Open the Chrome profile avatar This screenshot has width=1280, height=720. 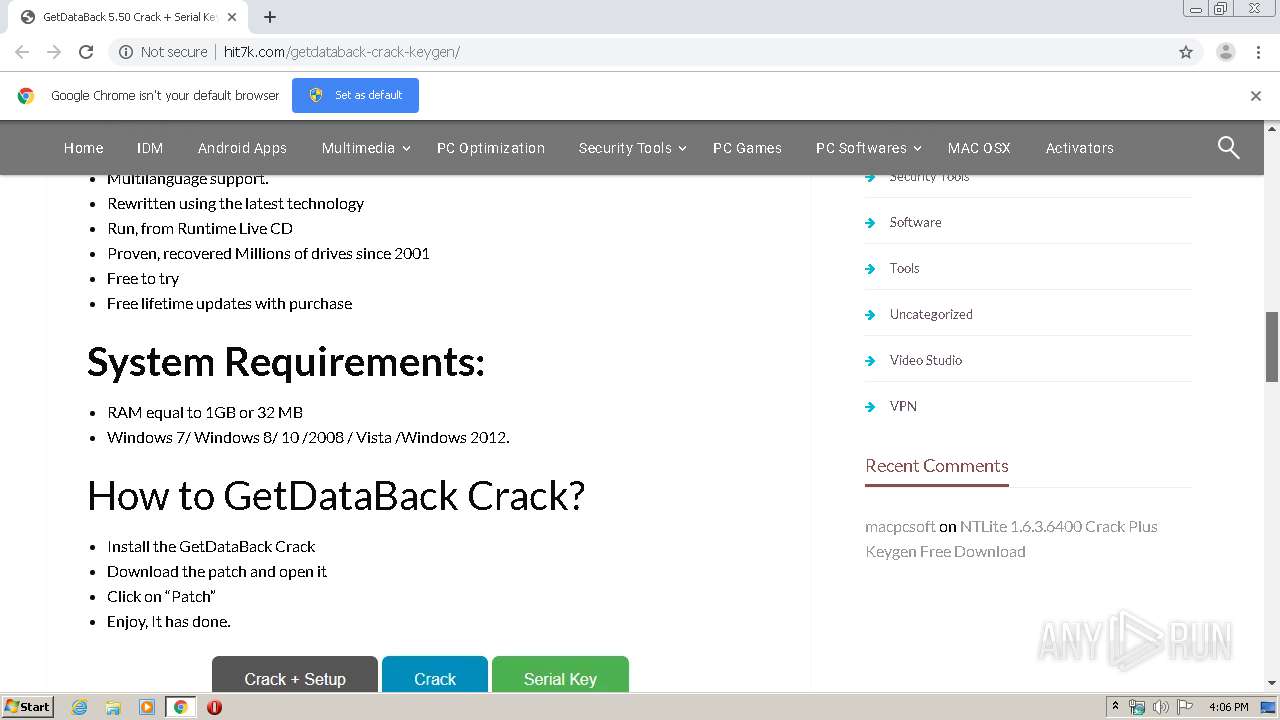(x=1226, y=52)
